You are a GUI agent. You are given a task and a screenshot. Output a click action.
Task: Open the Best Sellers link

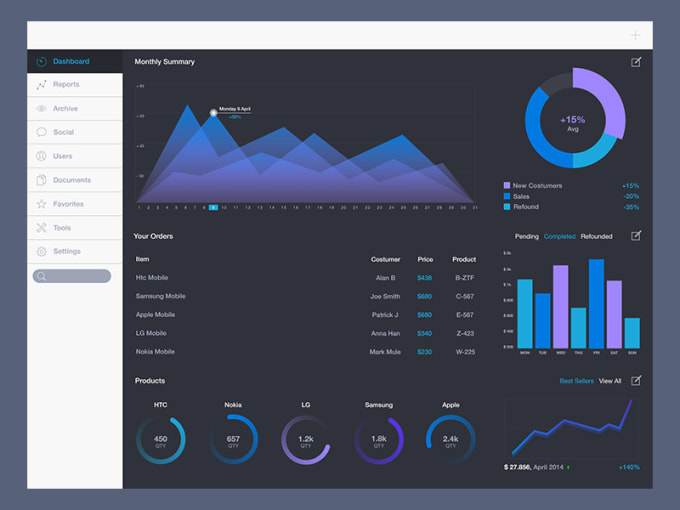tap(576, 381)
